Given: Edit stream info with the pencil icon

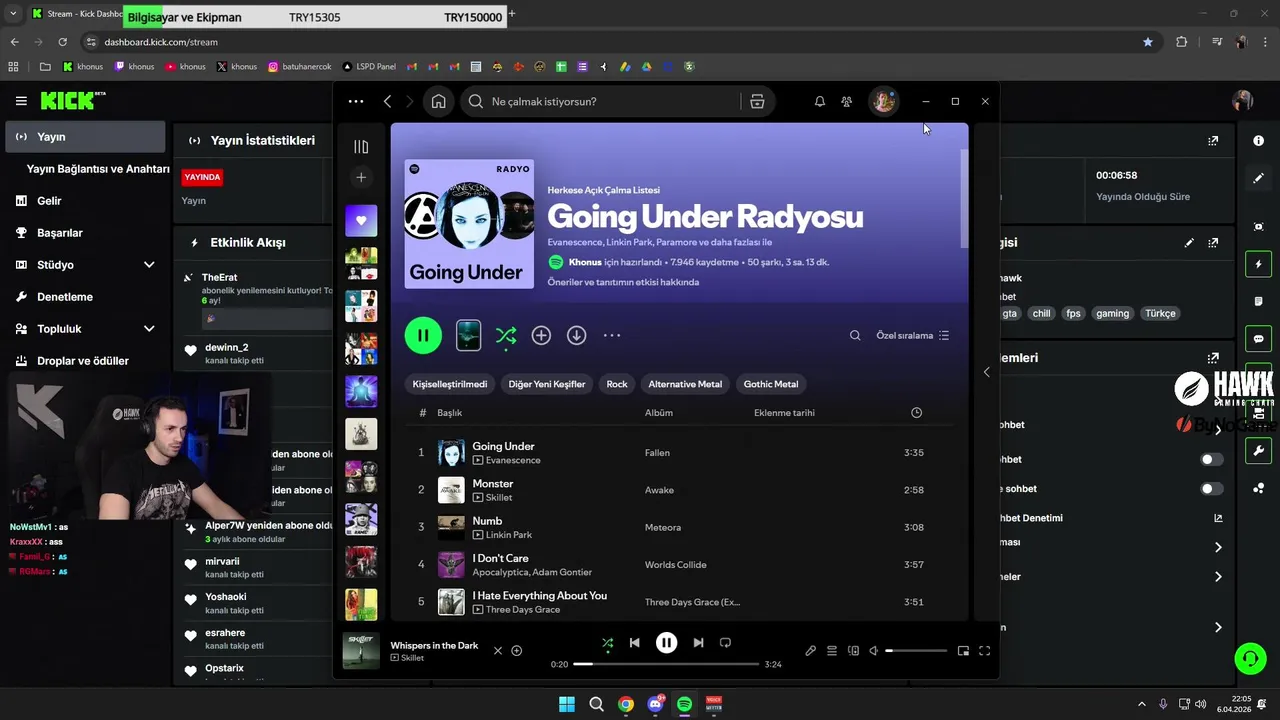Looking at the screenshot, I should coord(1189,243).
